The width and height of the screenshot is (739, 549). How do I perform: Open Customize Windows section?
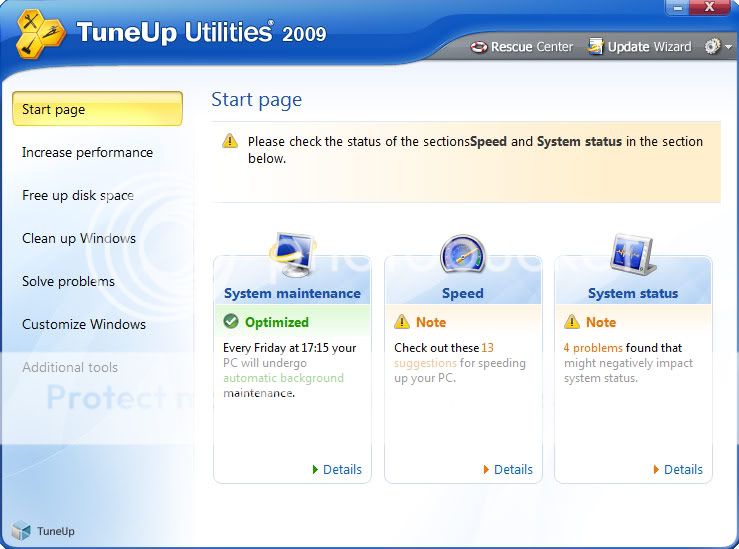coord(84,324)
